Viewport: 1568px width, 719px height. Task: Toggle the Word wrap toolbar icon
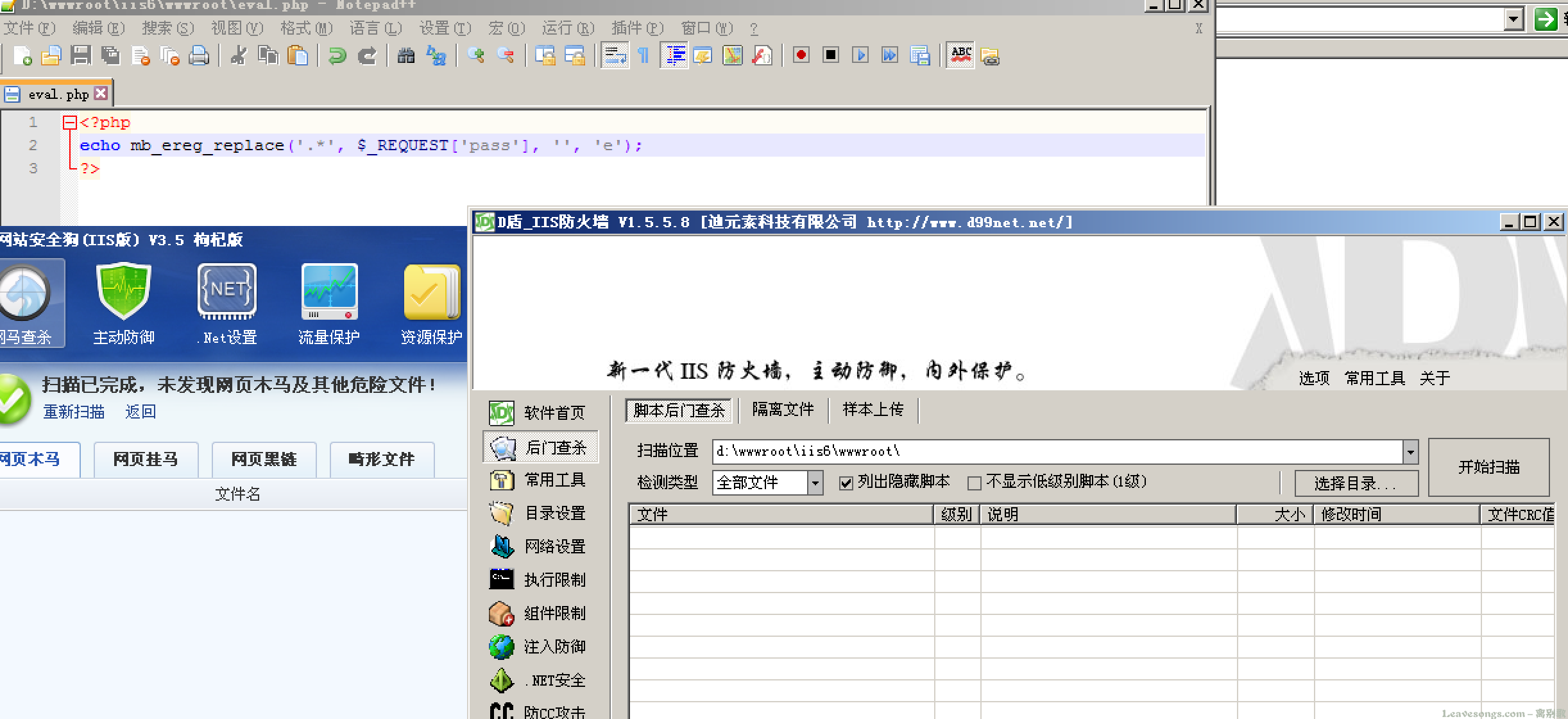[615, 56]
